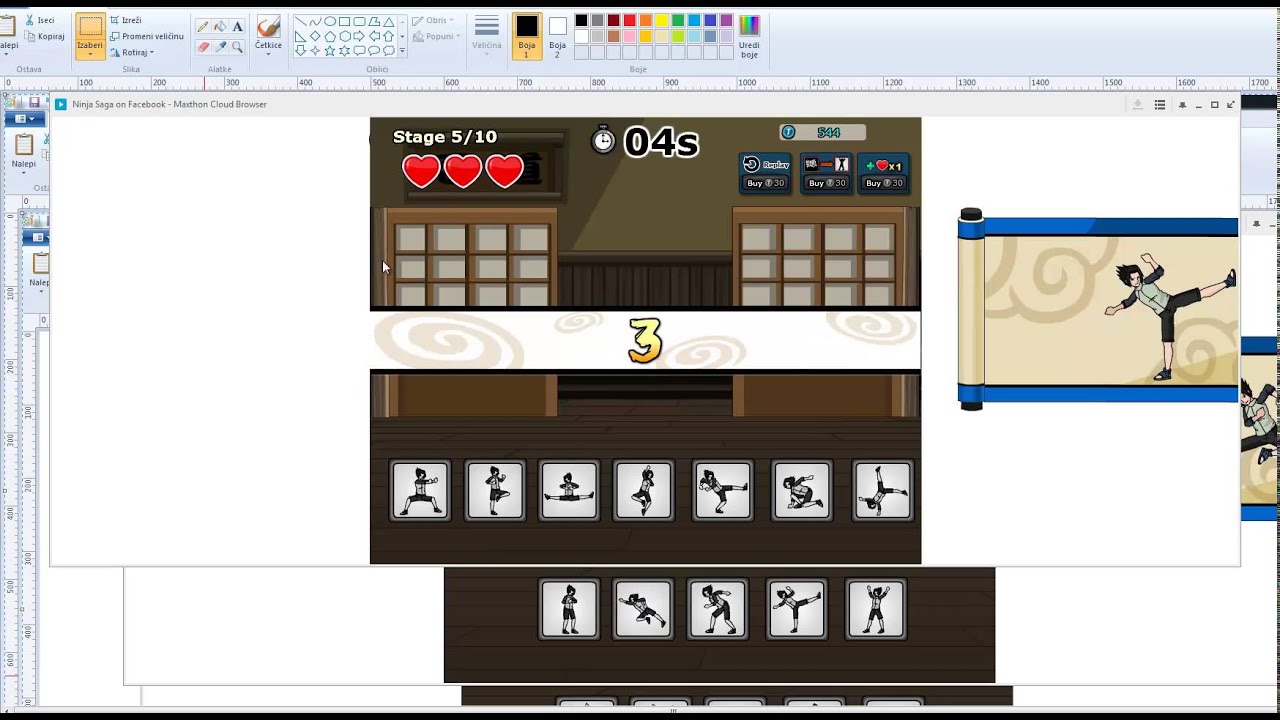Pick the red color swatch
The image size is (1280, 720).
point(629,20)
